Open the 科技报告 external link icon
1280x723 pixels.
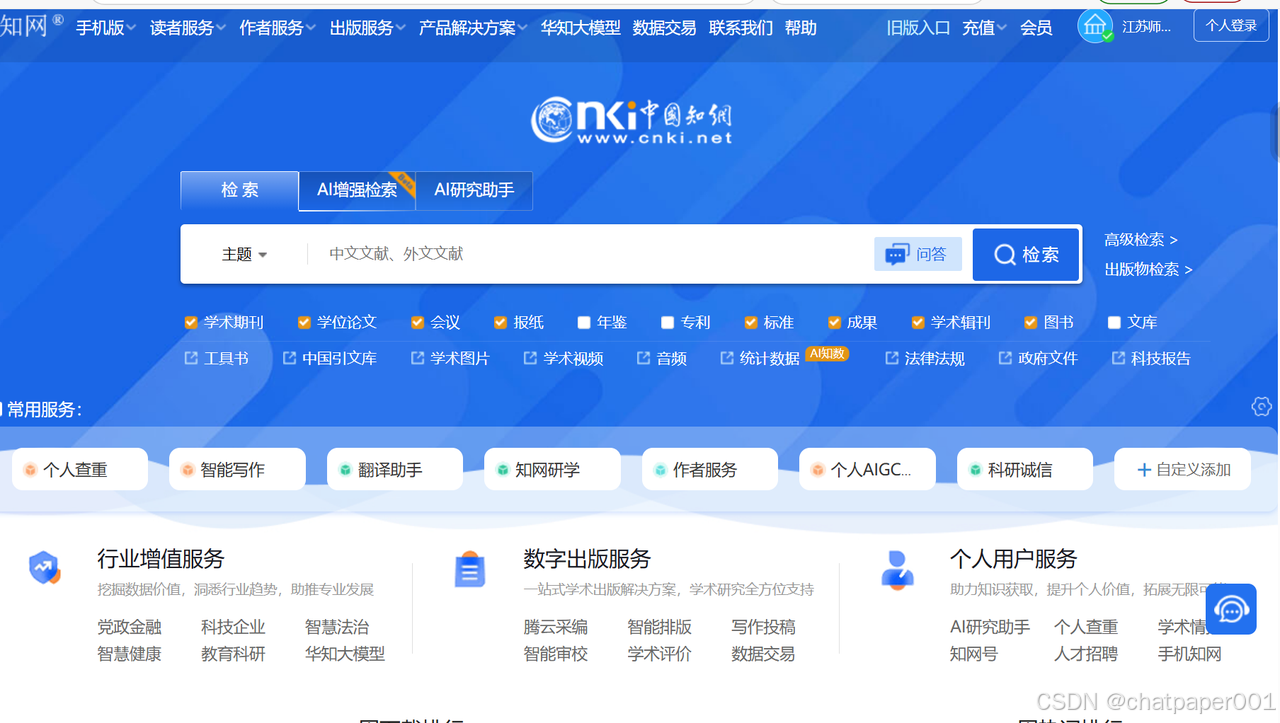(1119, 358)
